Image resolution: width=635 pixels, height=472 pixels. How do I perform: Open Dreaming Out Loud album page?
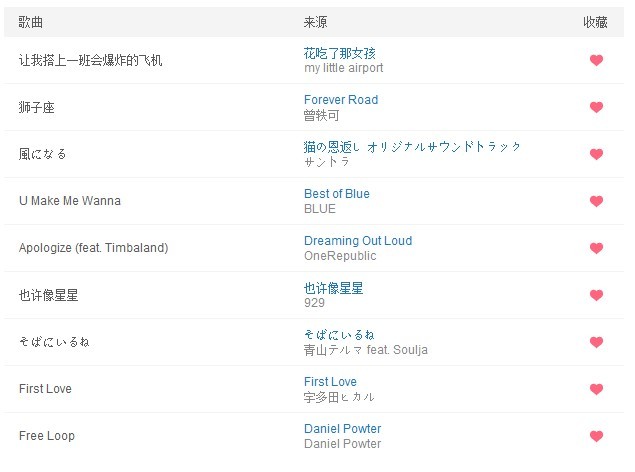coord(357,241)
